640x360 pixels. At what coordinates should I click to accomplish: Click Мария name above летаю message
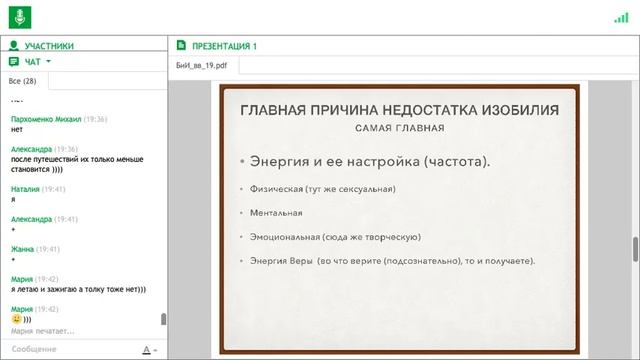coord(22,279)
